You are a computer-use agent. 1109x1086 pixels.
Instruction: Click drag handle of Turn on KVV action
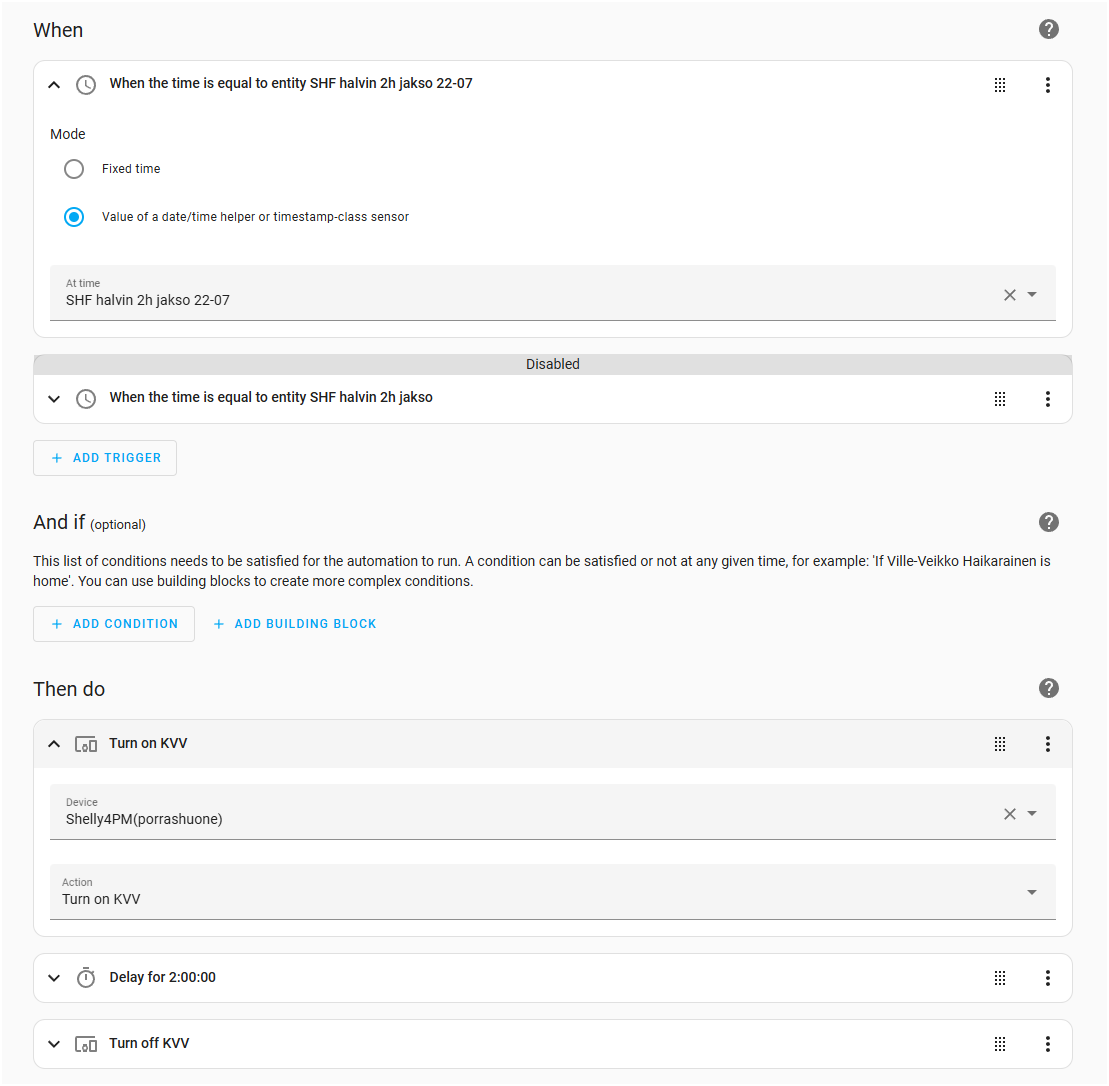[x=999, y=744]
